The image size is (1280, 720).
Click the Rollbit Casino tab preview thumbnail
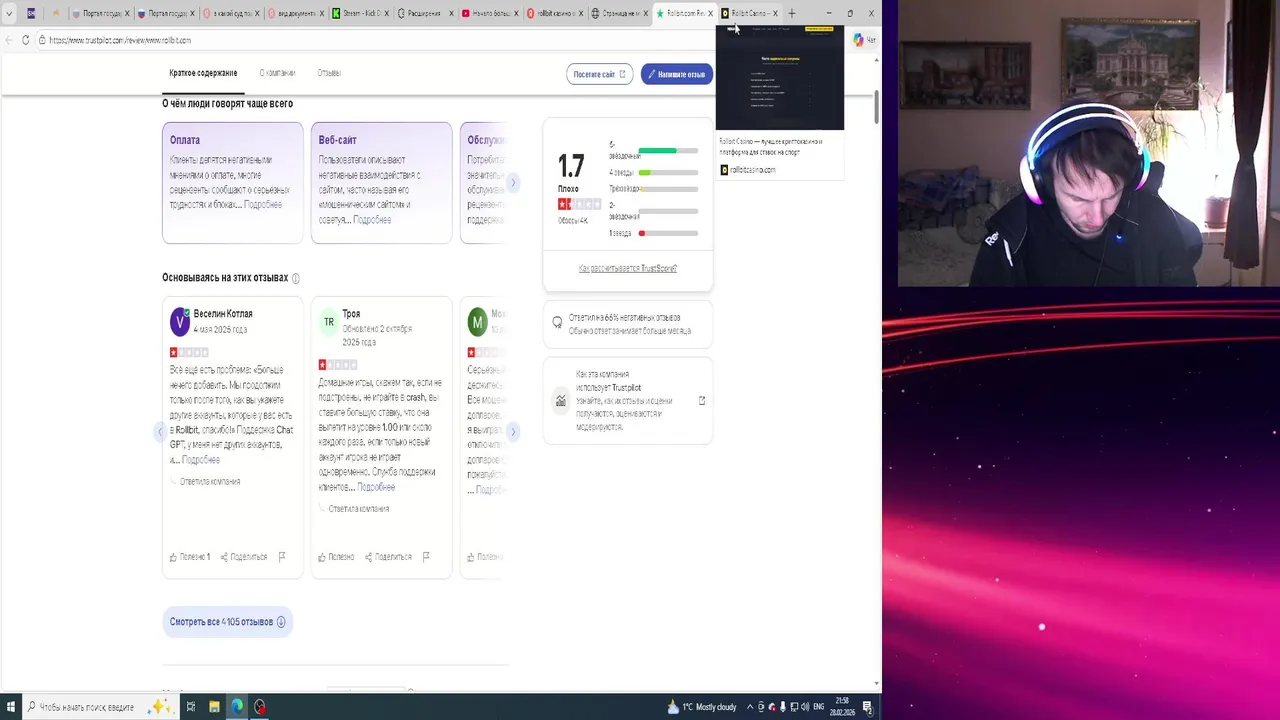pyautogui.click(x=780, y=80)
